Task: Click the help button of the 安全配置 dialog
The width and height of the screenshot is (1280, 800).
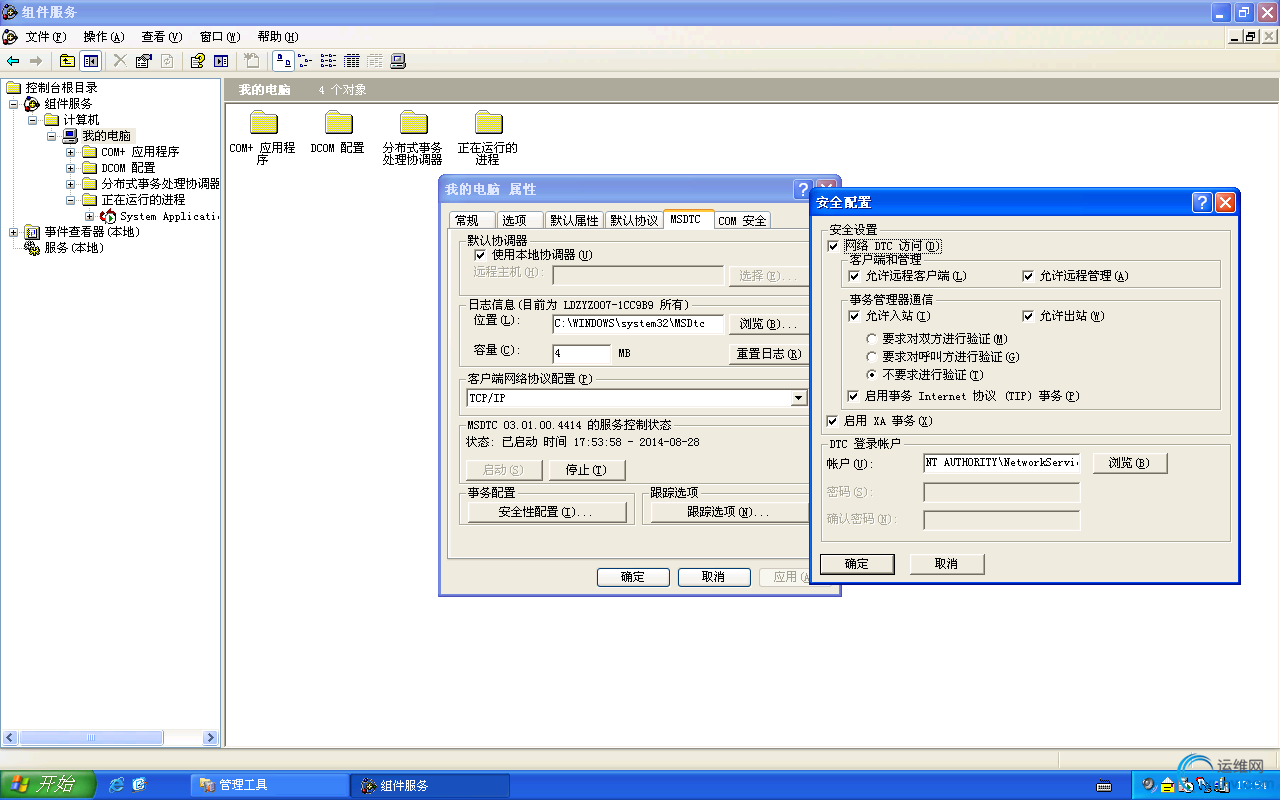Action: pyautogui.click(x=1203, y=202)
